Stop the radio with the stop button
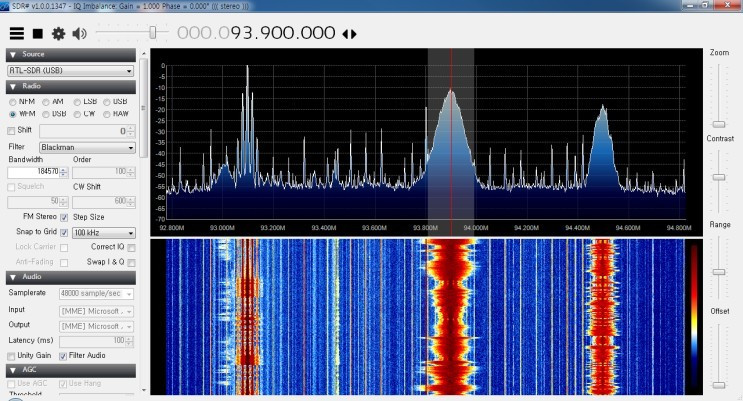The width and height of the screenshot is (743, 401). [x=38, y=34]
